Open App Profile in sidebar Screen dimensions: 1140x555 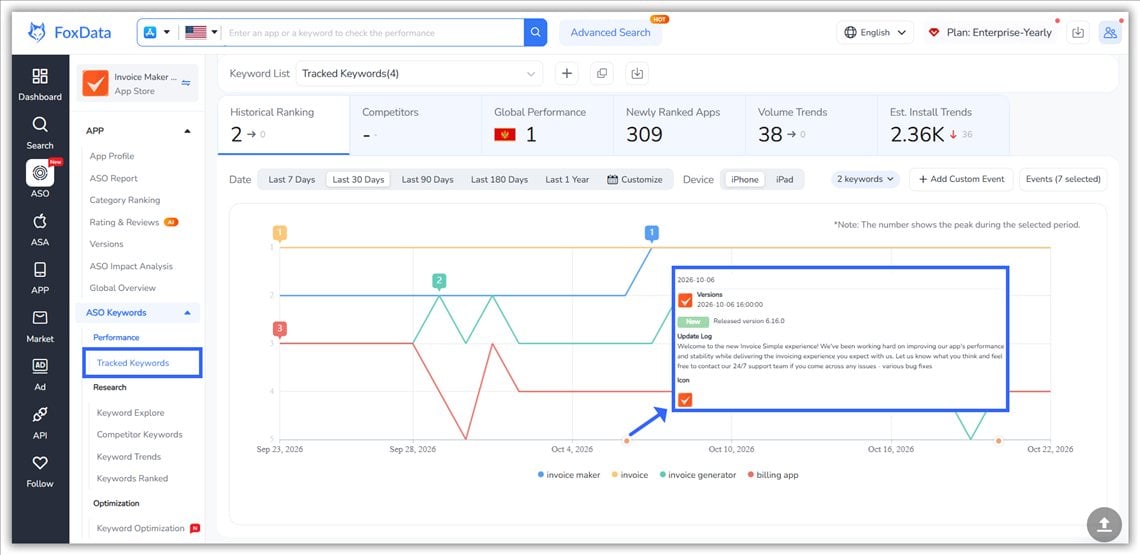(112, 156)
